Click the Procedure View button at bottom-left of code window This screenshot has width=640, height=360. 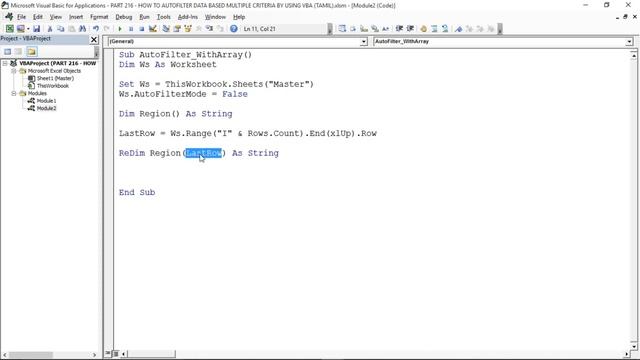108,353
